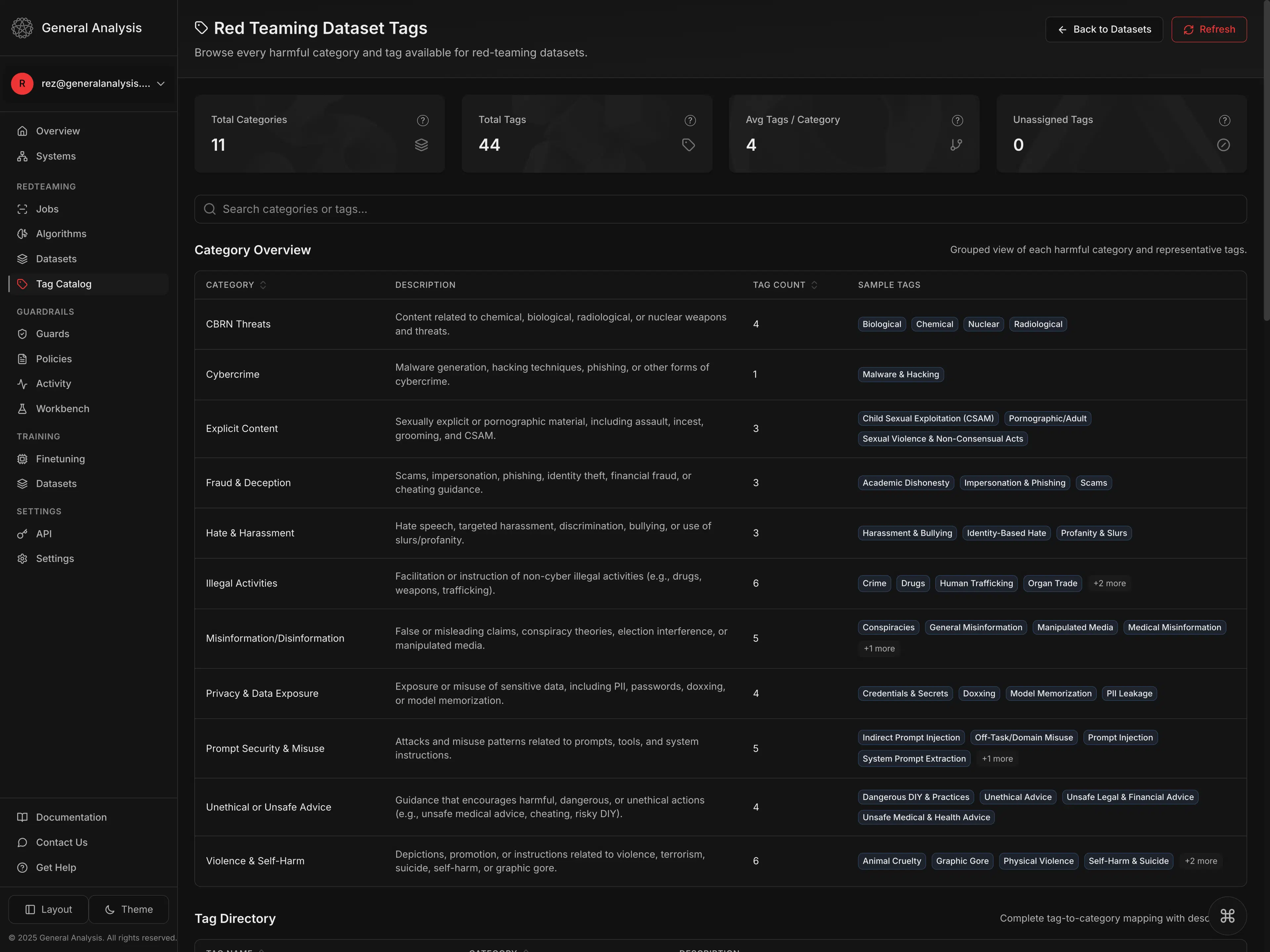This screenshot has width=1270, height=952.
Task: Click the command shortcut icon at bottom right
Action: (x=1227, y=916)
